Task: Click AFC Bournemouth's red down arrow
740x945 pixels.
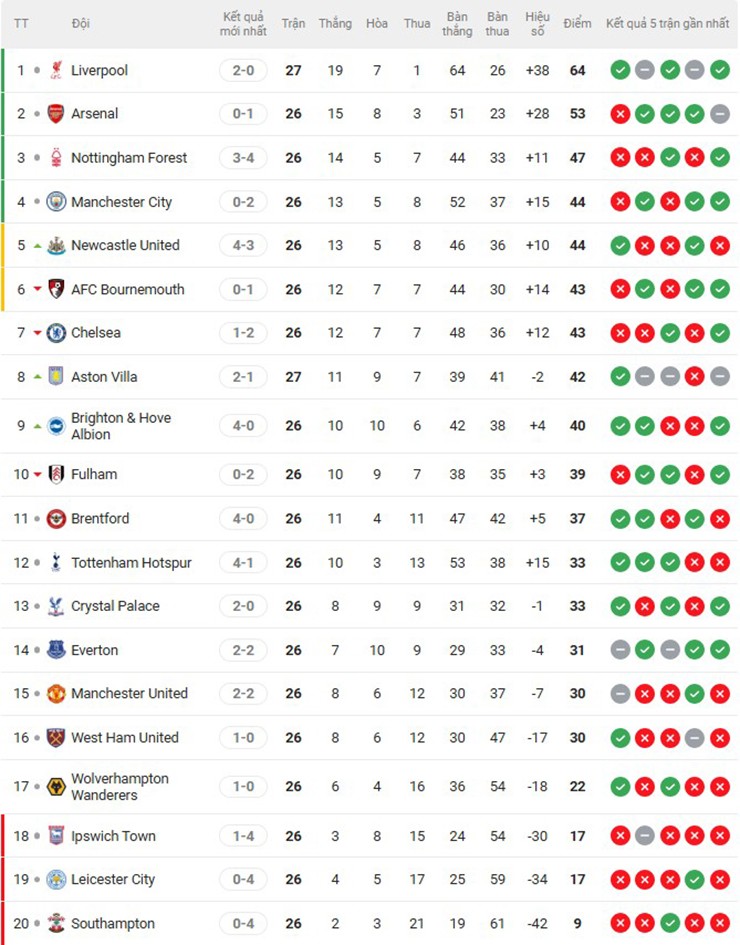Action: [37, 289]
